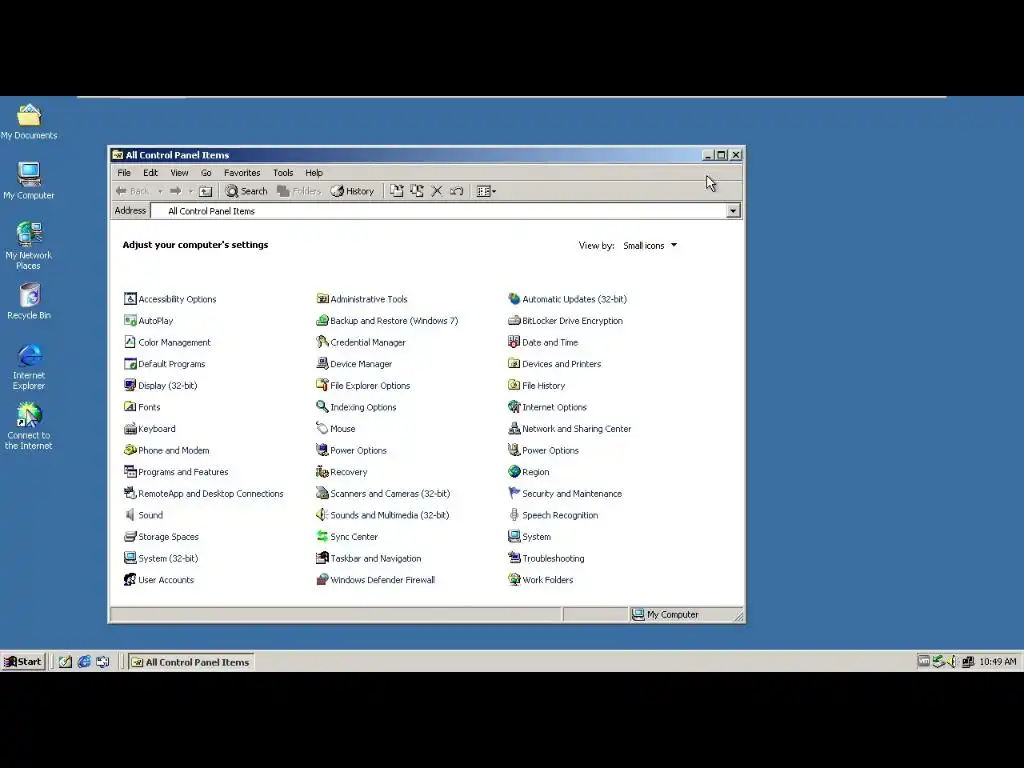Open Accessibility Options icon
Screen dimensions: 1024x768
point(130,298)
